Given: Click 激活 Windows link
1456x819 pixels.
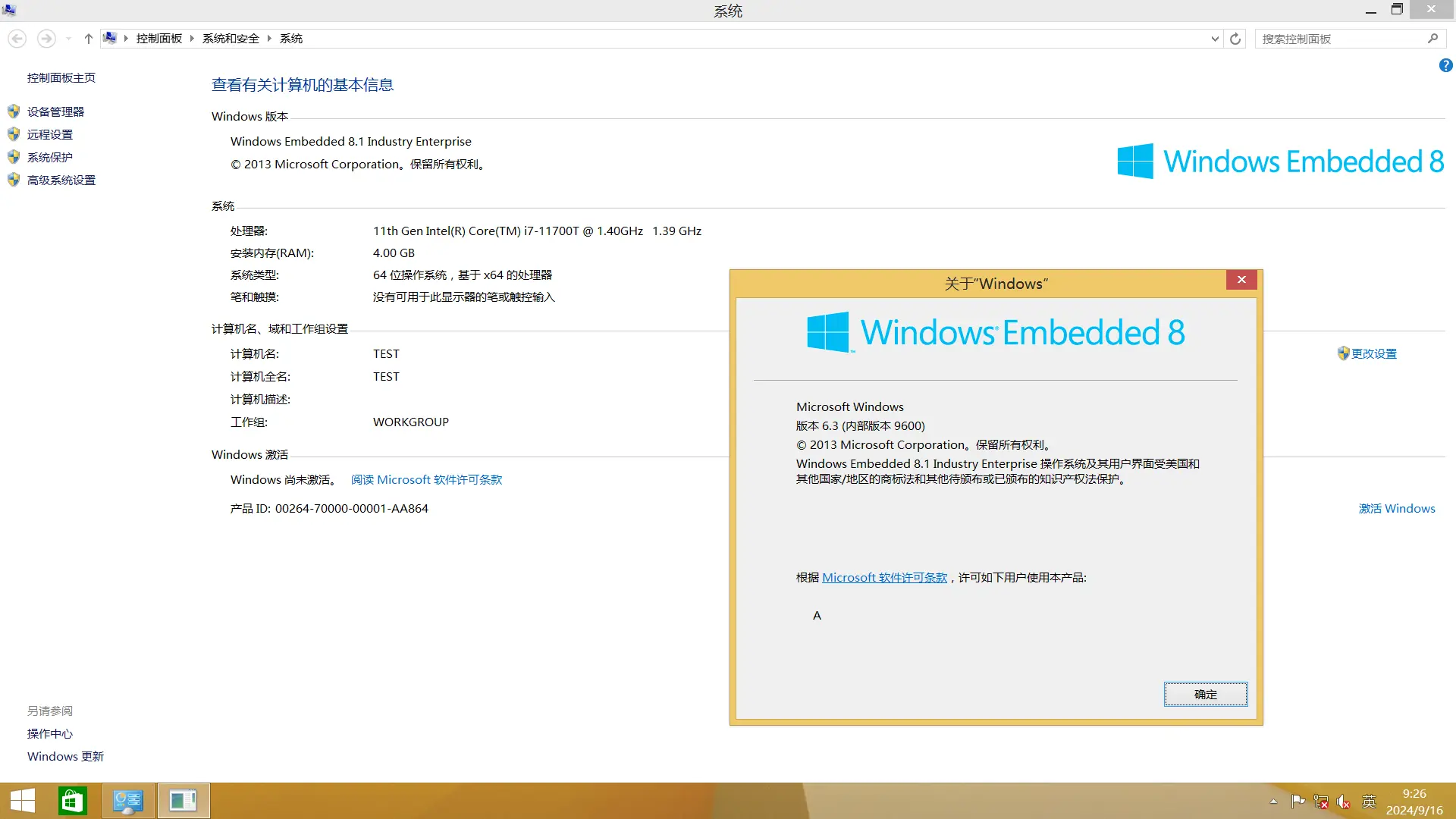Looking at the screenshot, I should point(1396,508).
